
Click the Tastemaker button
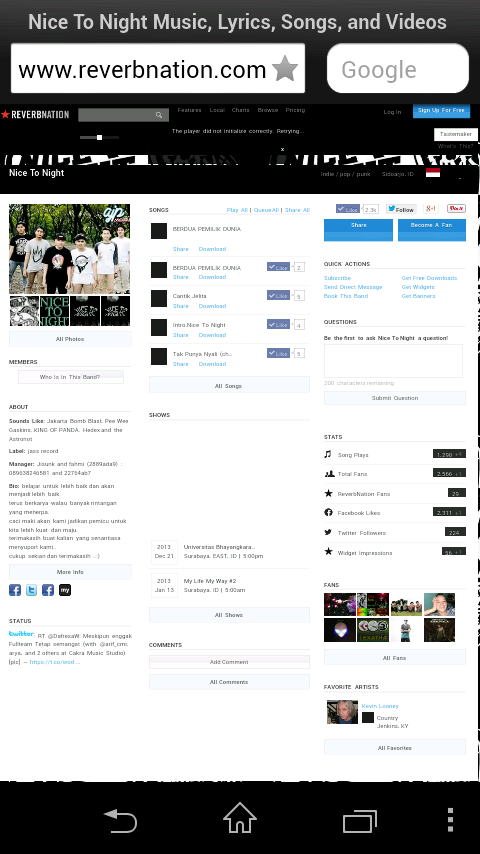(456, 134)
